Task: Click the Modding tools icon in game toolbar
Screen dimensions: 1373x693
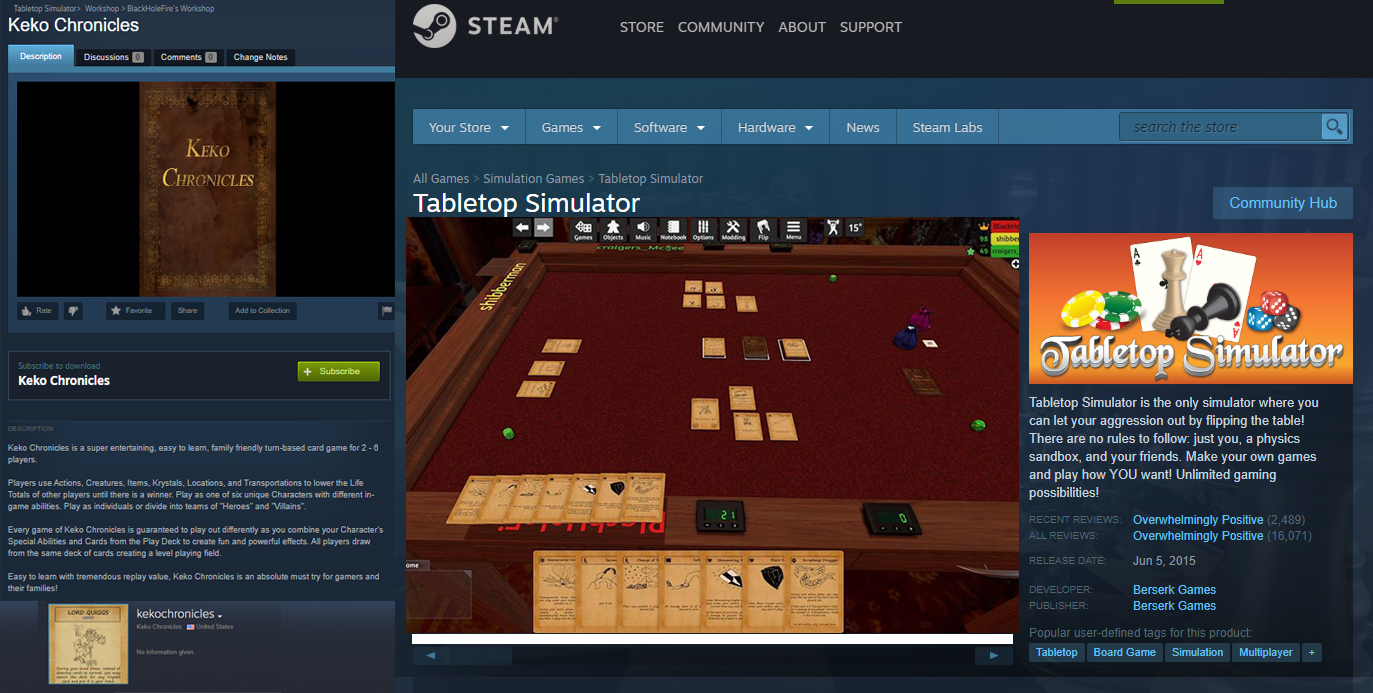Action: (733, 230)
